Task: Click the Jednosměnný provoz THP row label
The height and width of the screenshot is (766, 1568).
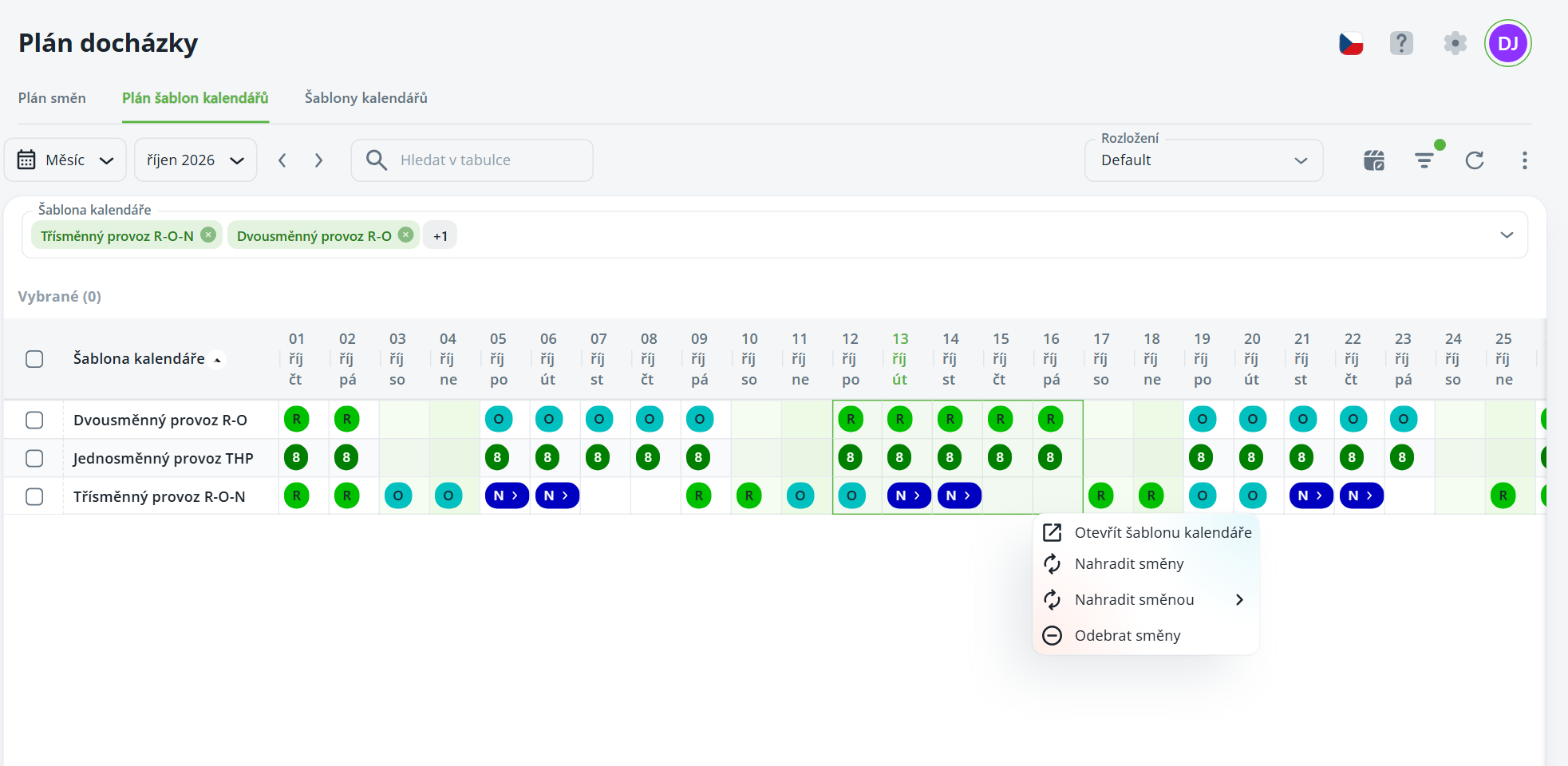Action: tap(164, 458)
